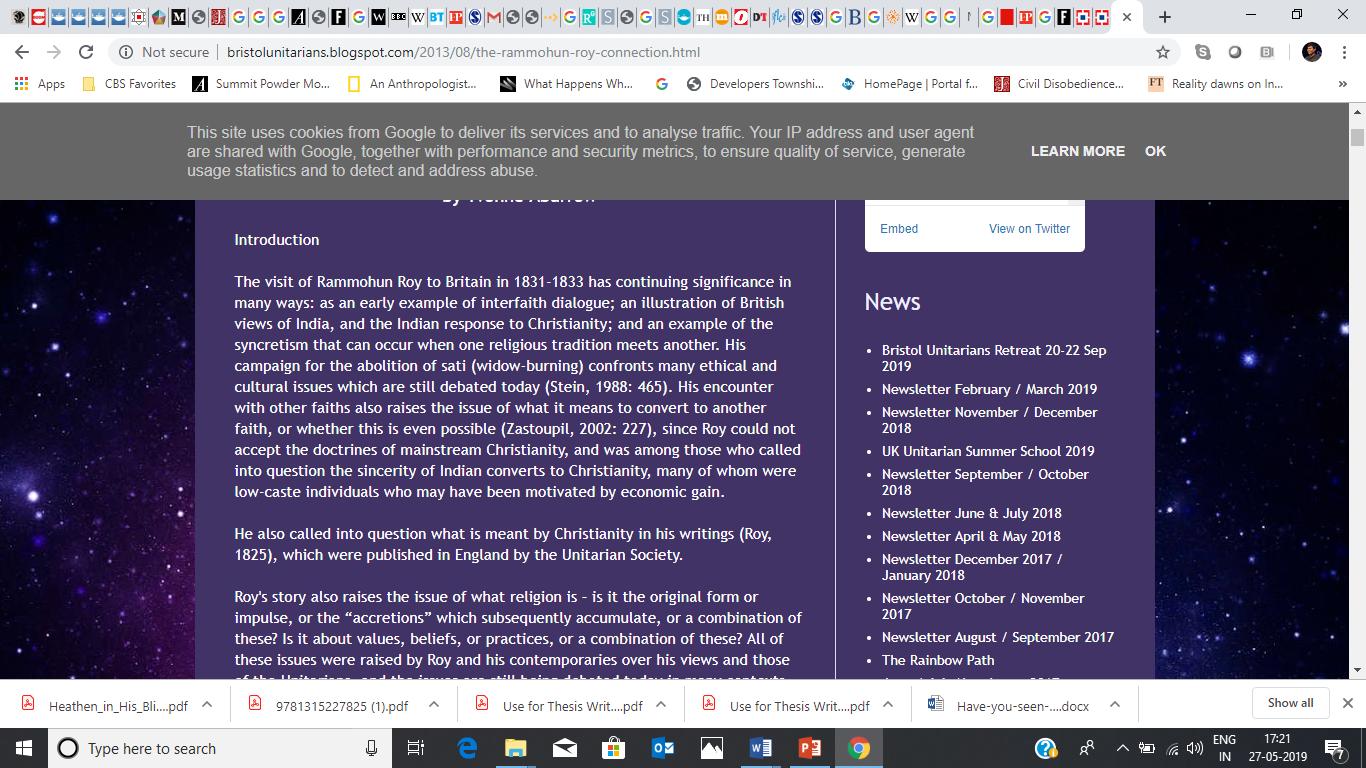Open the People icon on the taskbar
The height and width of the screenshot is (768, 1366).
[x=1088, y=748]
